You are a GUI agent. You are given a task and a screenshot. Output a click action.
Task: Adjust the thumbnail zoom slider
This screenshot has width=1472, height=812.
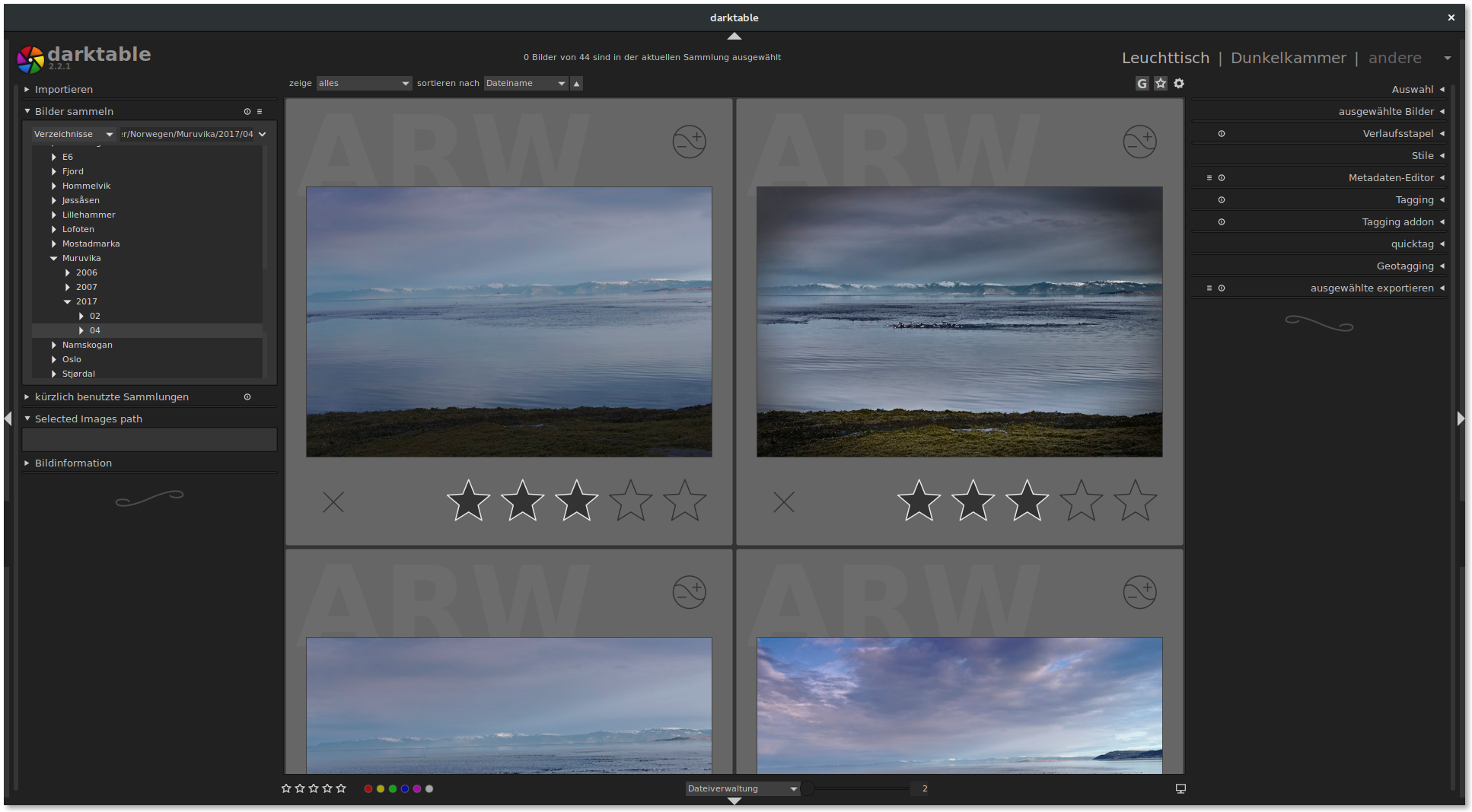click(x=856, y=789)
